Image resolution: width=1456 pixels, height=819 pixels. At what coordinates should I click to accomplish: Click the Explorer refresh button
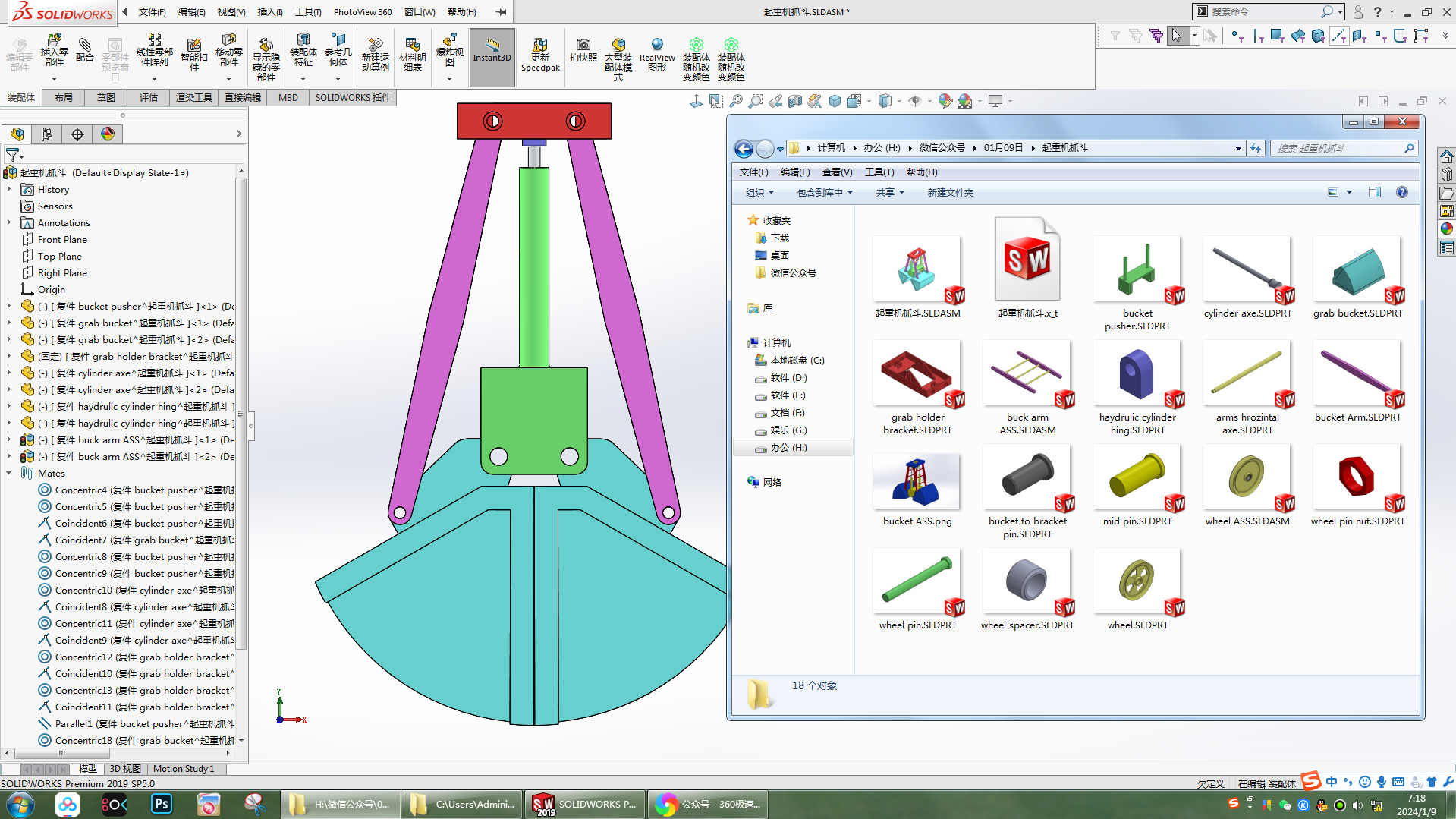[1256, 149]
